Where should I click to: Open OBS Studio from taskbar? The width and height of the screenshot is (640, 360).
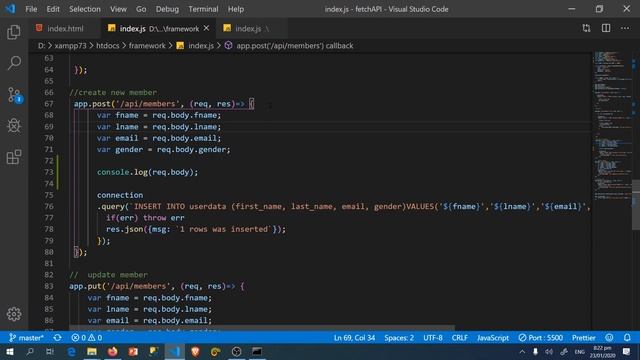[236, 351]
